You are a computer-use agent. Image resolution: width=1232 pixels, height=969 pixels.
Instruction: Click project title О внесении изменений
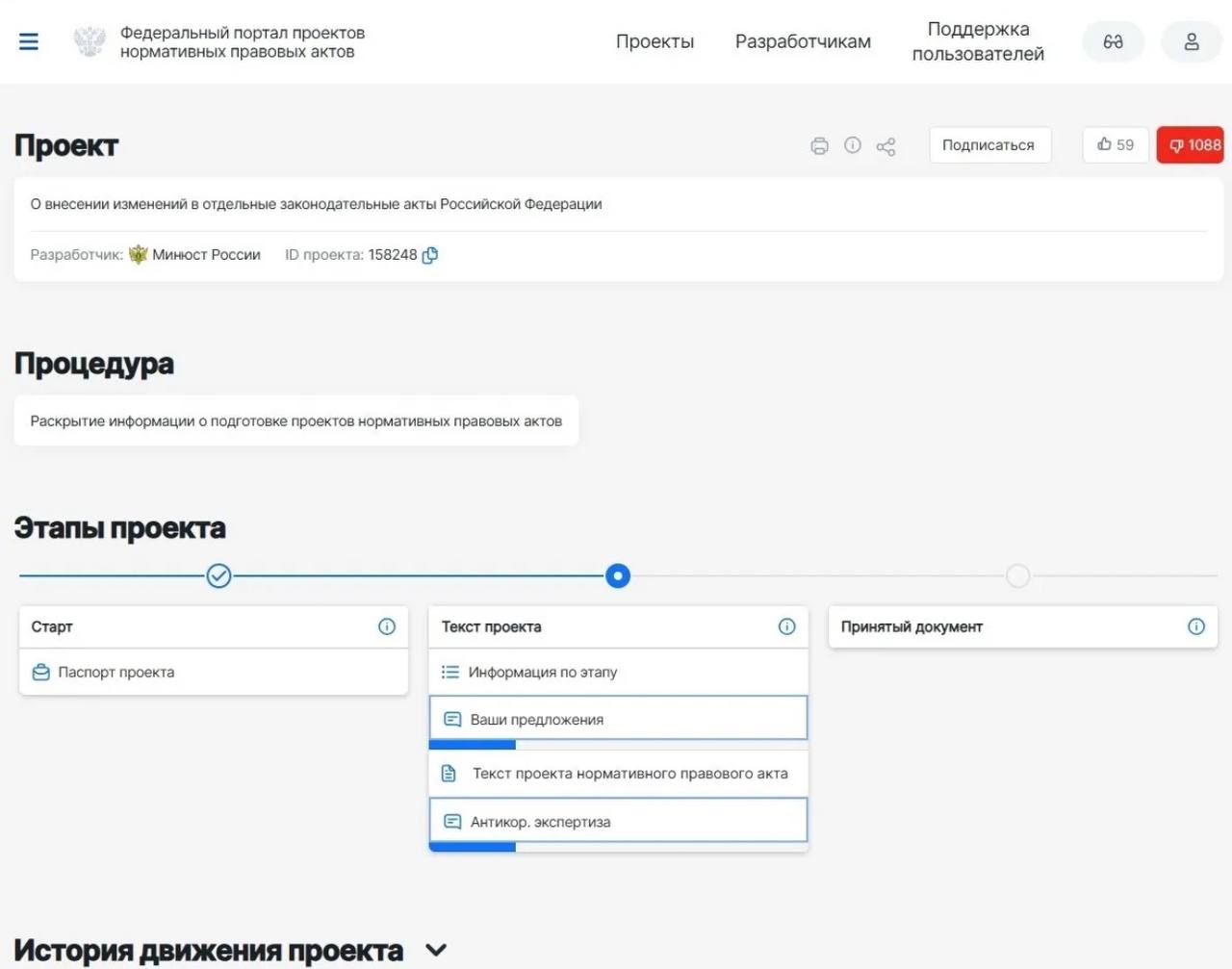click(x=316, y=204)
